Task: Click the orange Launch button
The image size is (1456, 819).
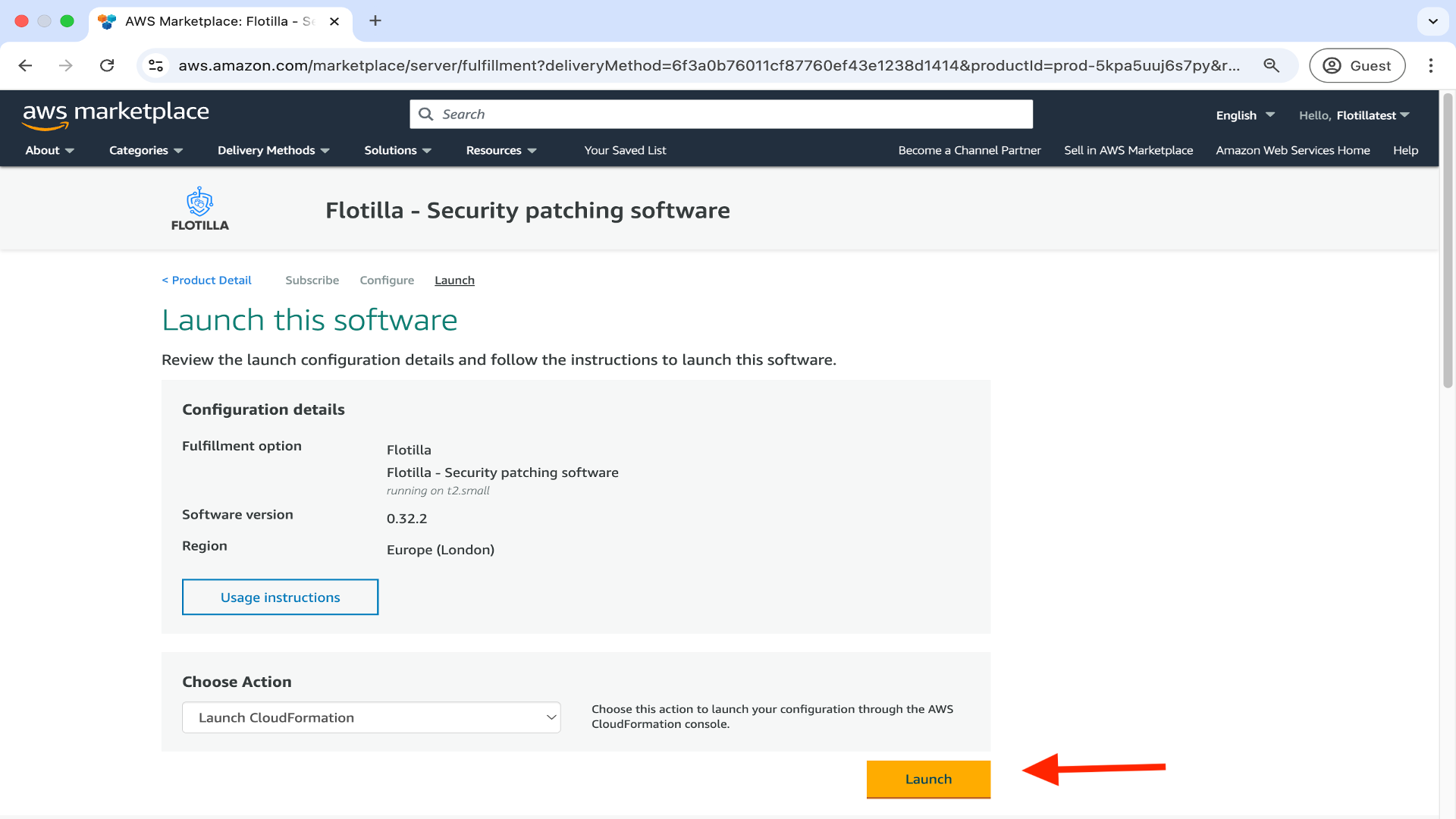Action: pos(928,779)
